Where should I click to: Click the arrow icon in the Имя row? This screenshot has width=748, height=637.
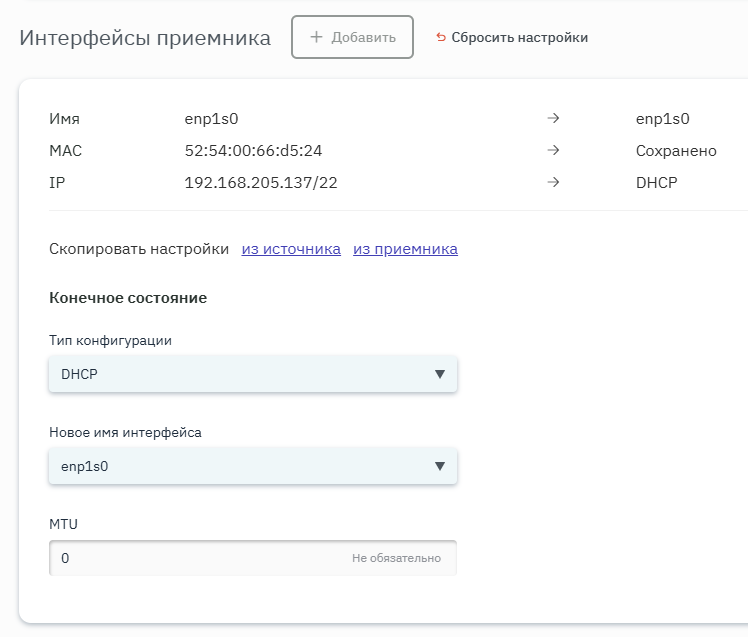tap(552, 119)
